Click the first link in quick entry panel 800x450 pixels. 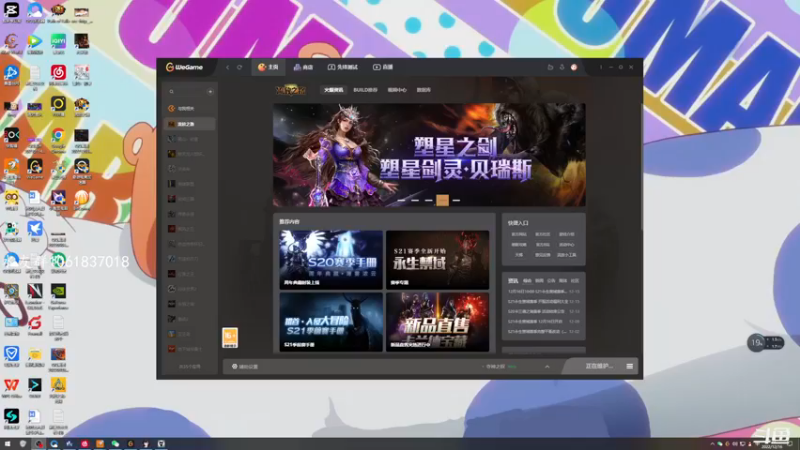pyautogui.click(x=519, y=234)
